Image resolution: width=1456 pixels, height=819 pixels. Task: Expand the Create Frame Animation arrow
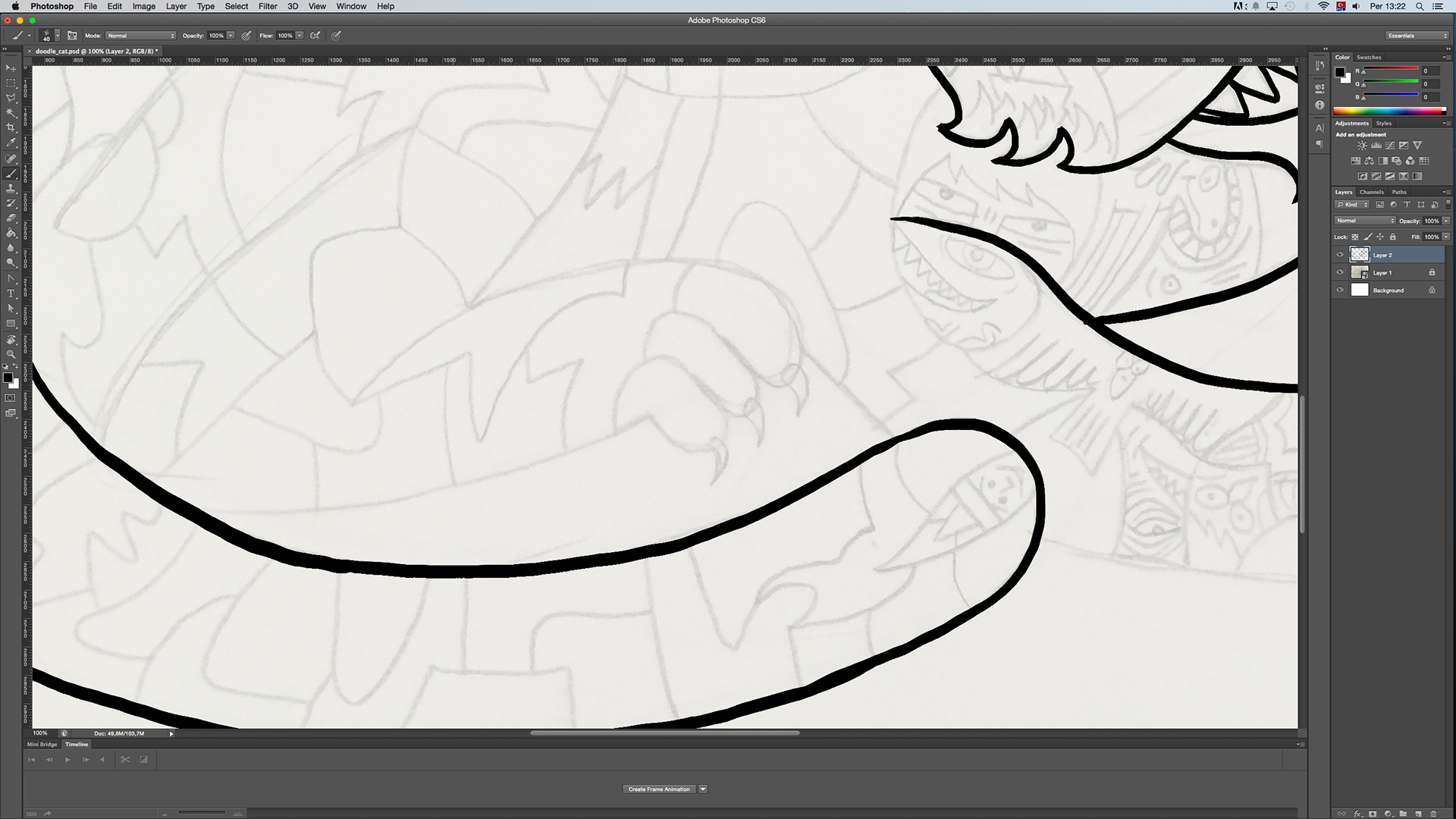703,789
